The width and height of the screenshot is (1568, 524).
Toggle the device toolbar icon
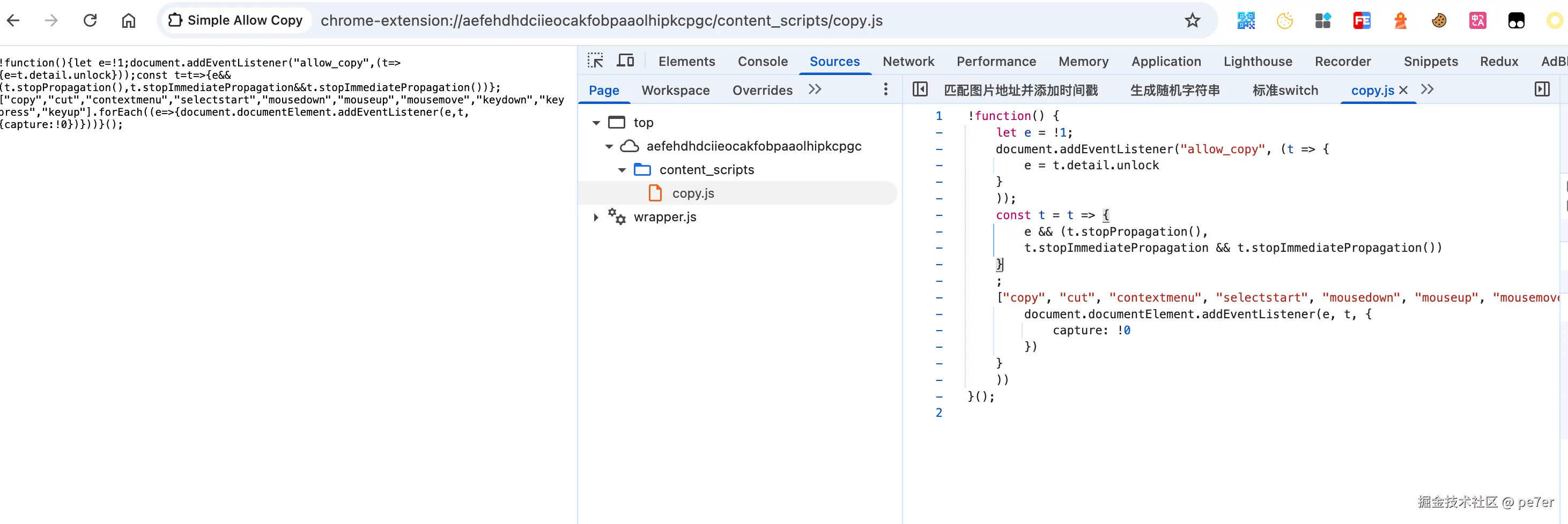point(625,61)
